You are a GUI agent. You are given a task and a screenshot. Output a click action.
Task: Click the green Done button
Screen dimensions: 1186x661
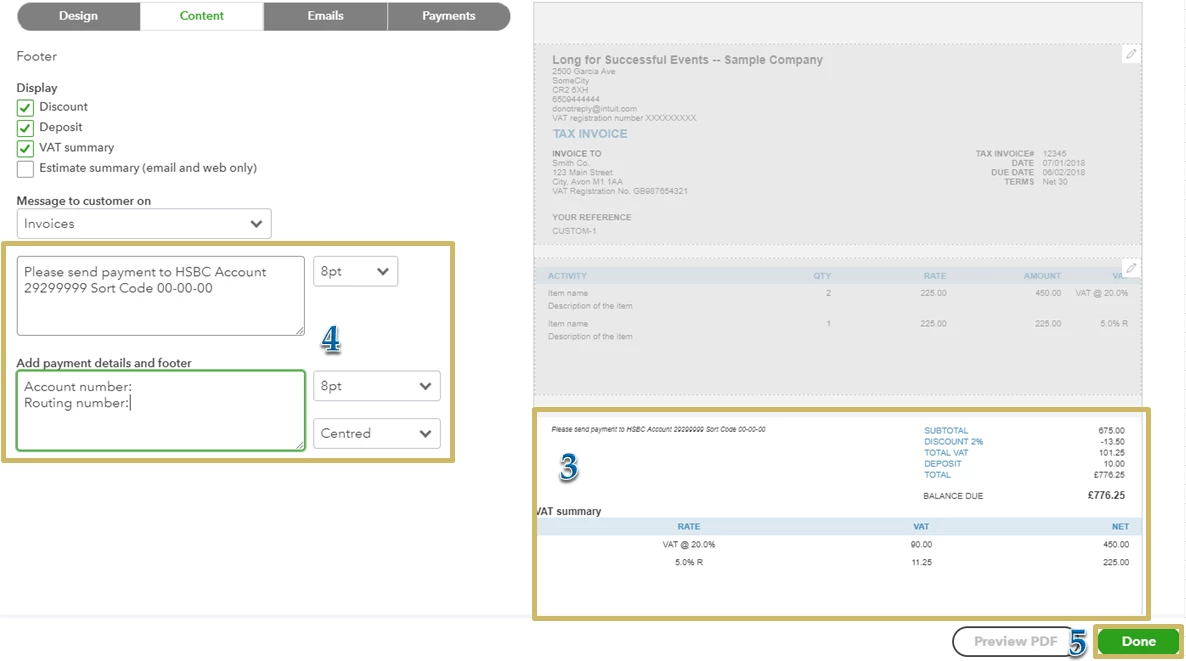point(1138,641)
